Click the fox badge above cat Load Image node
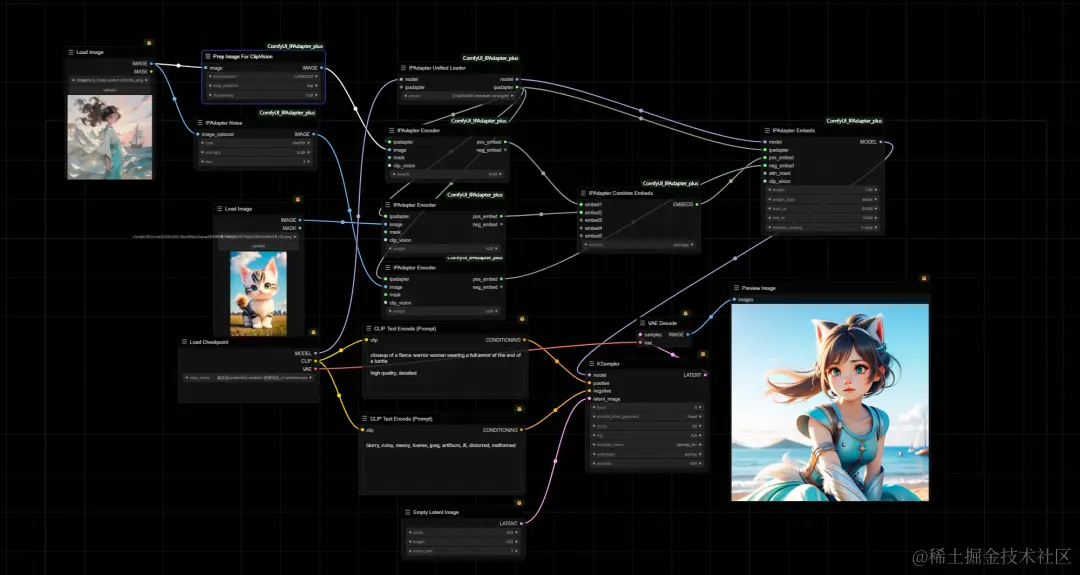The width and height of the screenshot is (1080, 575). coord(298,199)
